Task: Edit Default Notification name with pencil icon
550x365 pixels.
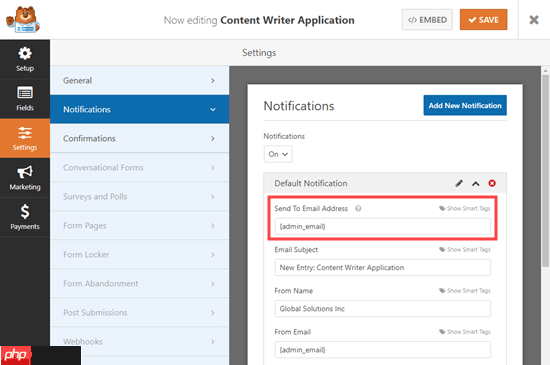Action: click(x=459, y=183)
